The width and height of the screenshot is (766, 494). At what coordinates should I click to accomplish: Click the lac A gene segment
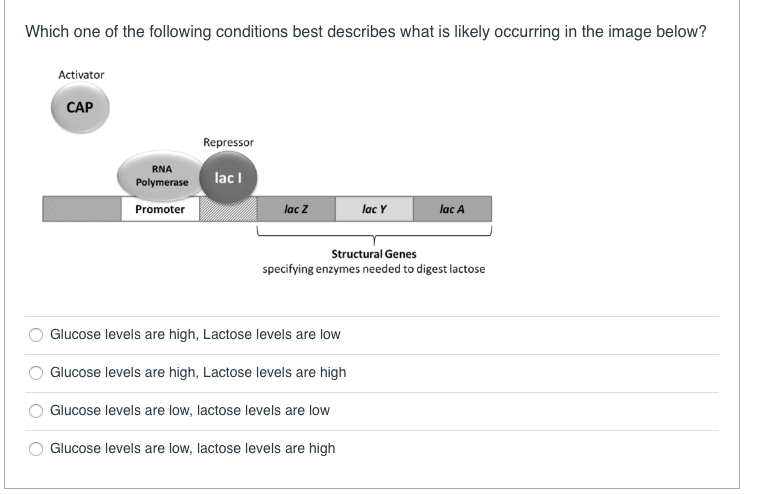tap(452, 209)
